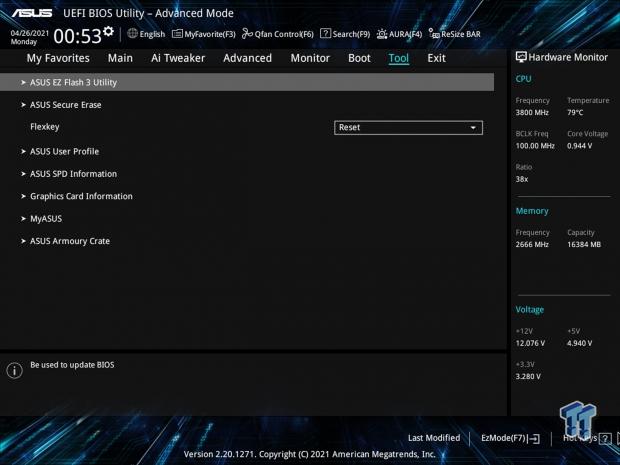620x465 pixels.
Task: Click the memory capacity 16384 MB
Action: tap(584, 245)
